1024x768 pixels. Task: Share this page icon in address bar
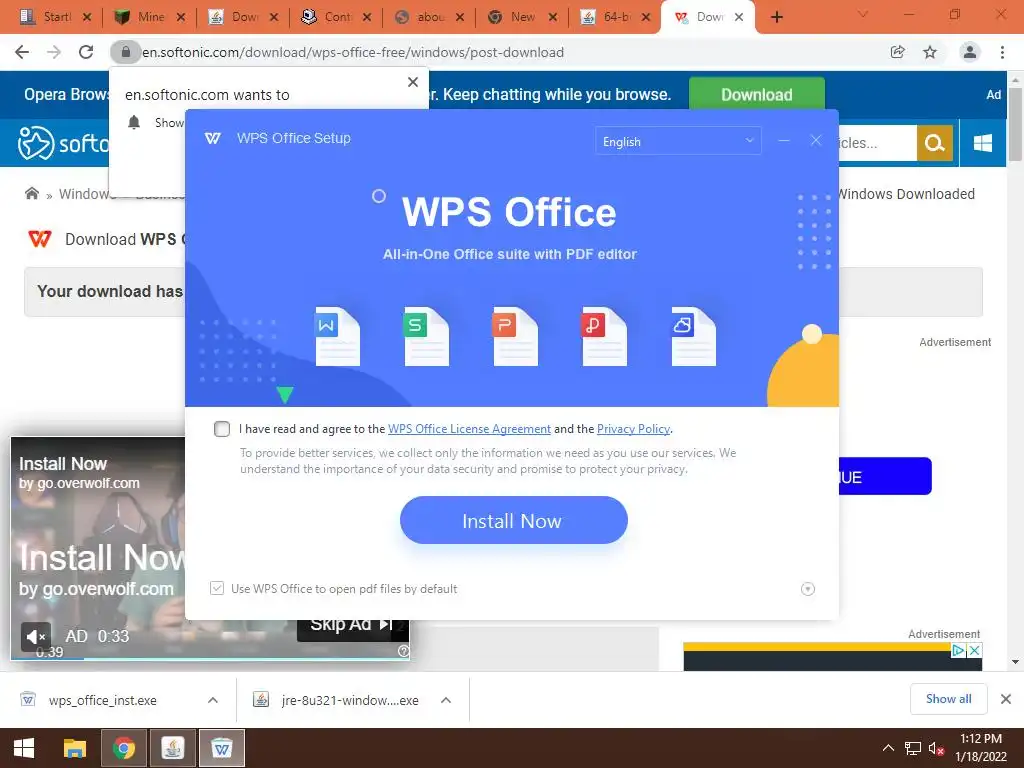click(x=897, y=52)
